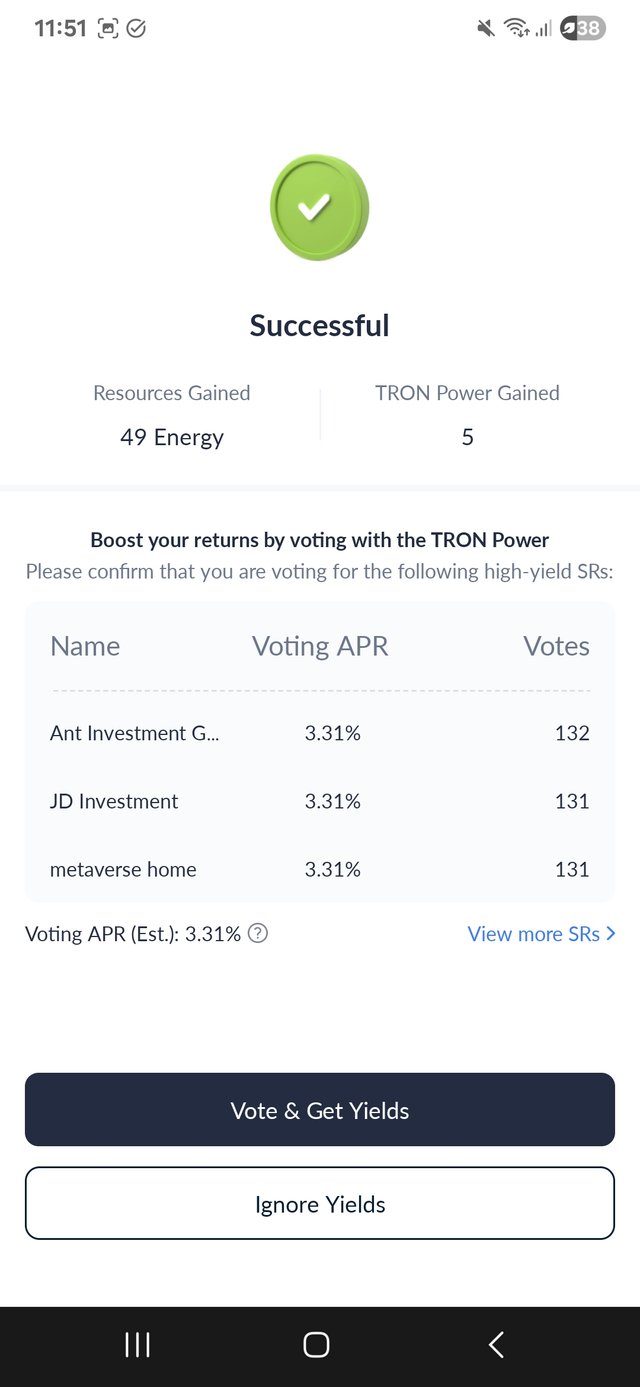Click the Ignore Yields button
Screen dimensions: 640x1387
click(x=320, y=1204)
